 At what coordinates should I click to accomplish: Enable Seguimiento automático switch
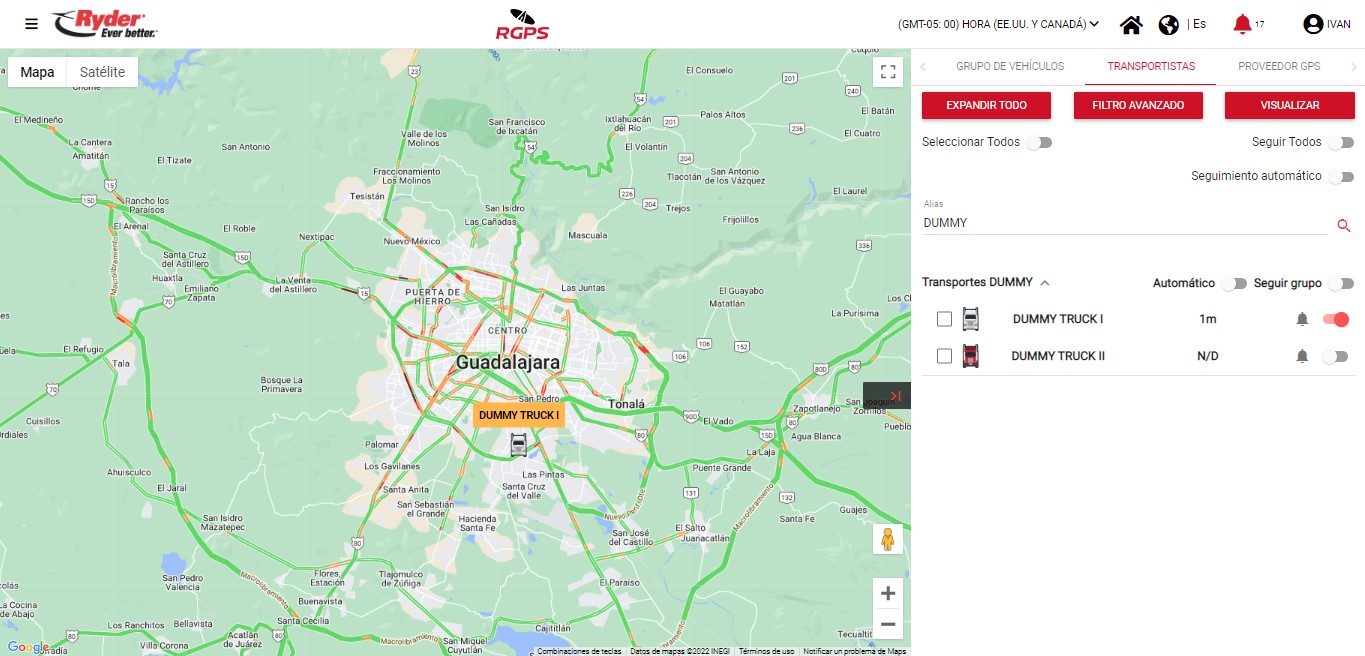[x=1340, y=177]
